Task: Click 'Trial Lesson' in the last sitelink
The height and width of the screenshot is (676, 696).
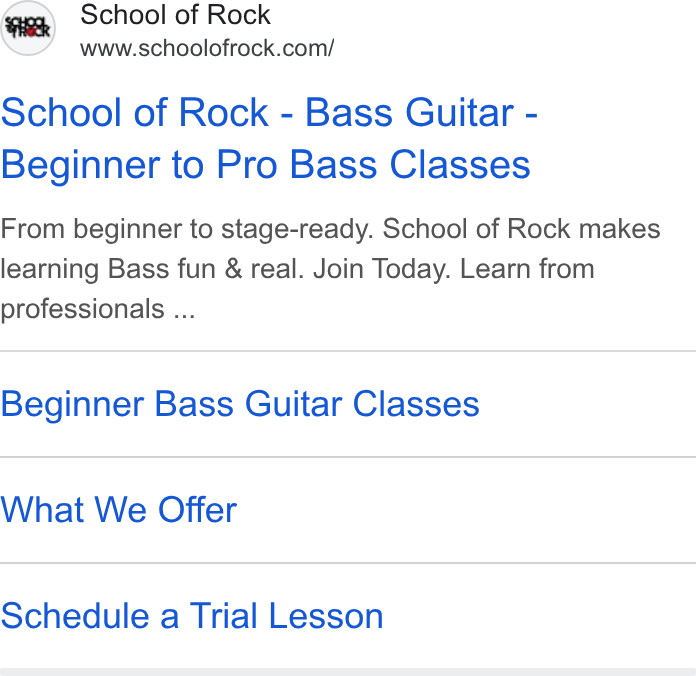Action: click(x=286, y=616)
